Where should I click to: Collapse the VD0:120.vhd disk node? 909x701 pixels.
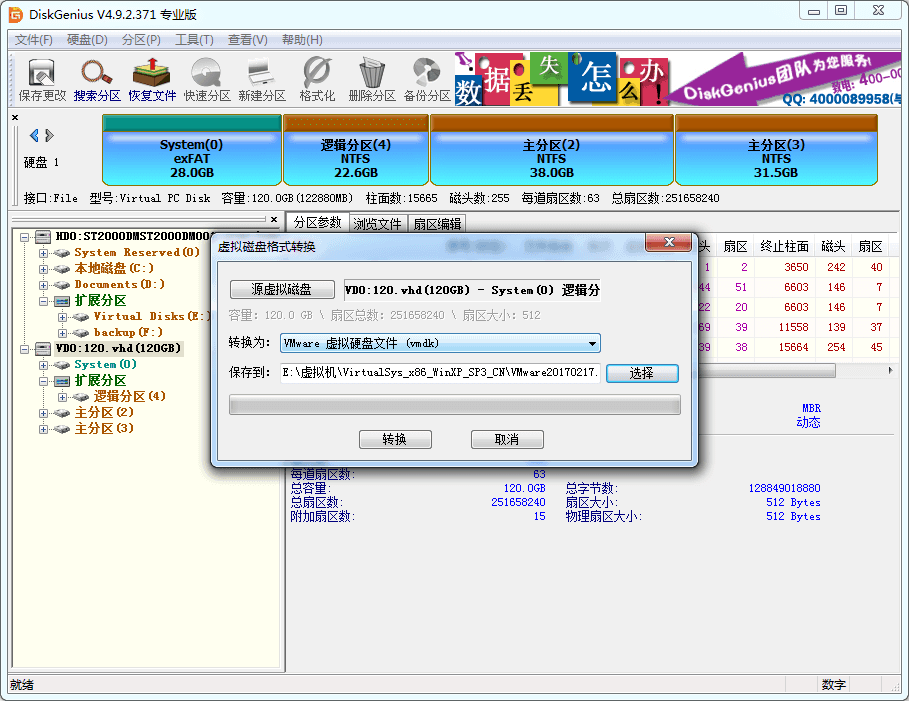24,349
